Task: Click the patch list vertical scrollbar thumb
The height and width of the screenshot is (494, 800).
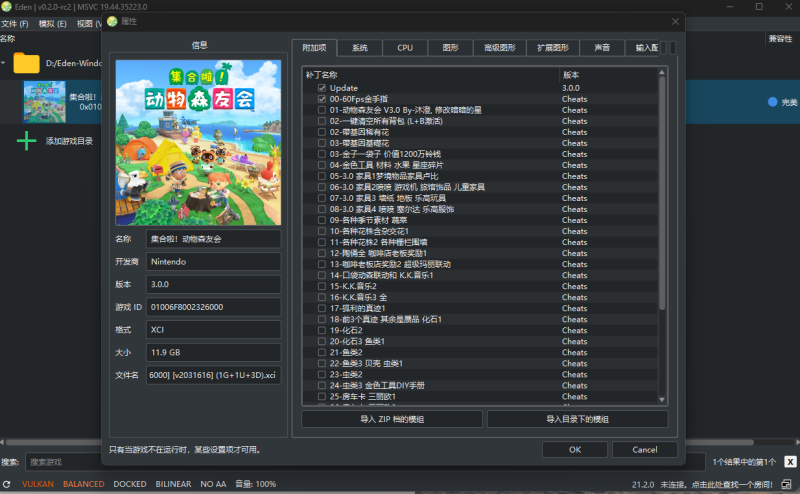Action: [662, 193]
